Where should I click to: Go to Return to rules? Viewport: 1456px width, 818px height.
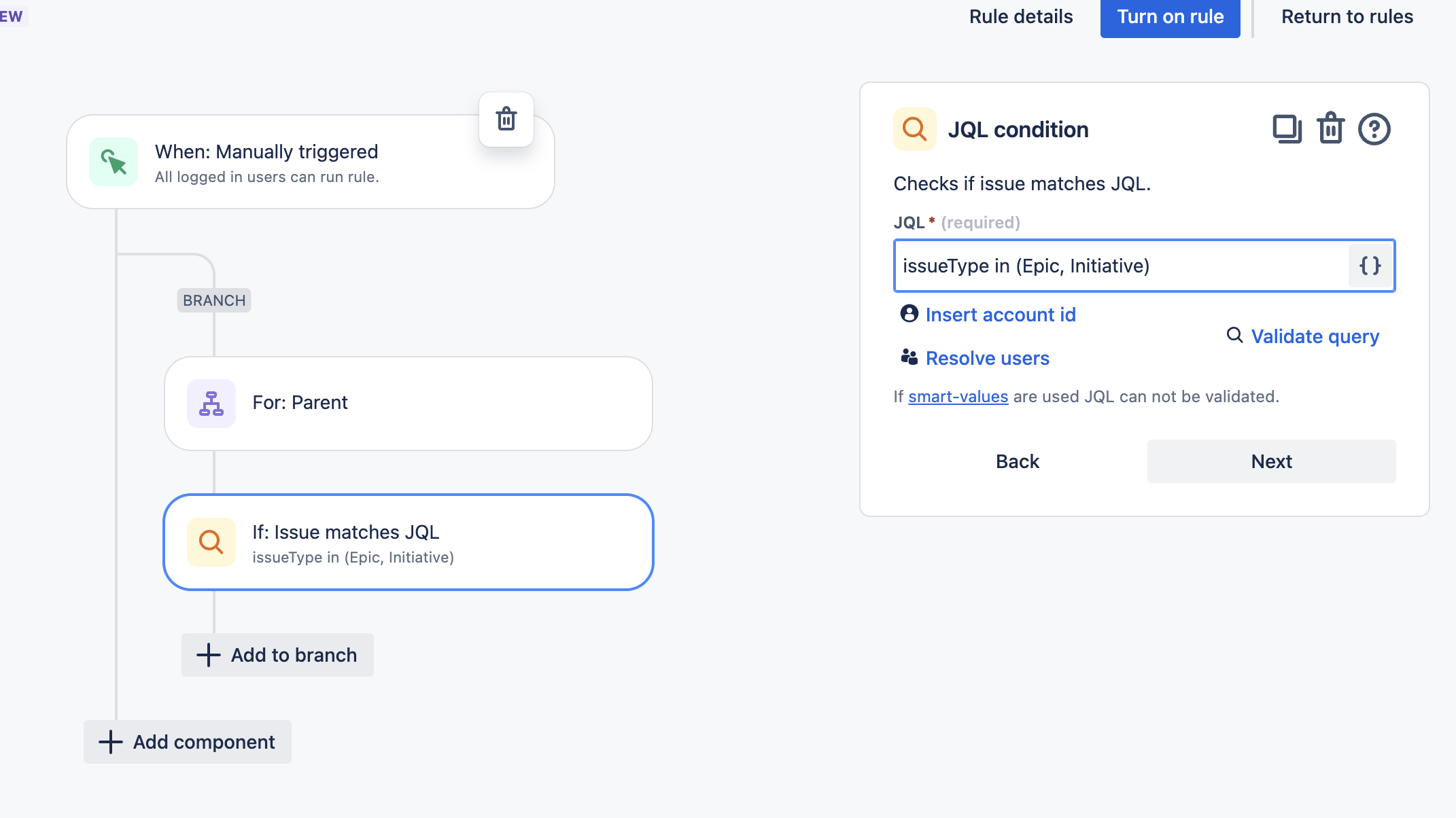click(1347, 17)
